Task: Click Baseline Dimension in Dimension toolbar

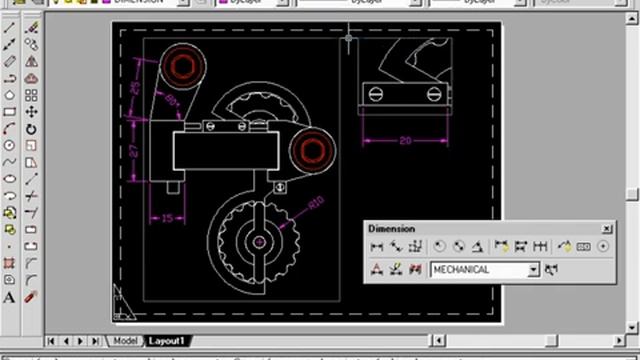Action: coord(520,247)
